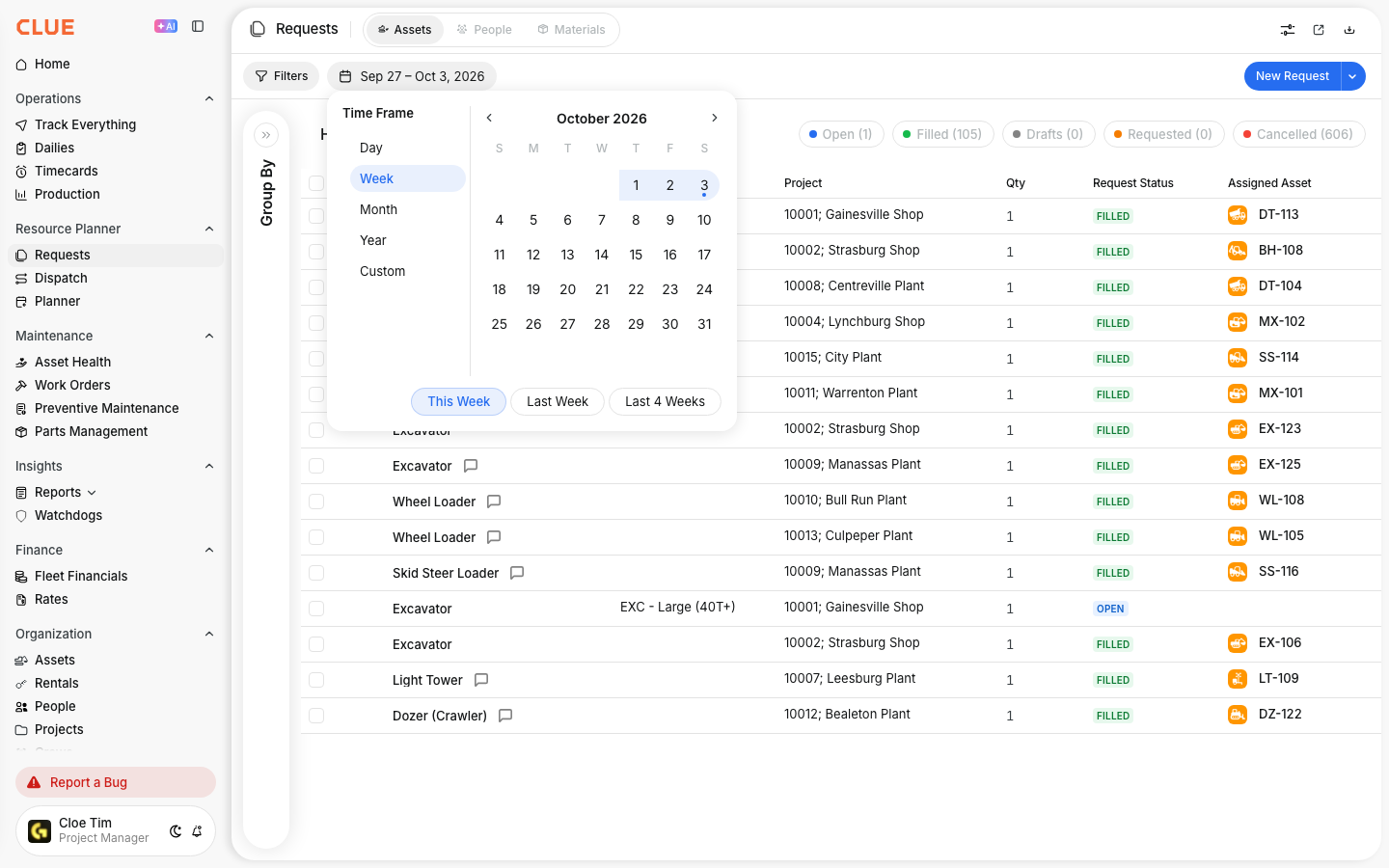Choose Month in Time Frame list
This screenshot has height=868, width=1389.
pos(407,209)
